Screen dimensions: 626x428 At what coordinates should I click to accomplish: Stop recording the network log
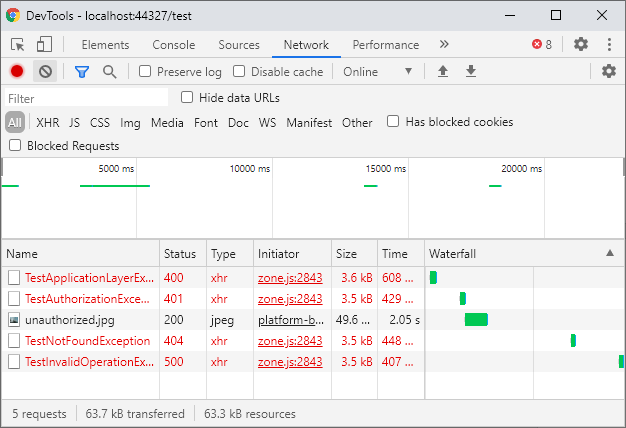(17, 71)
